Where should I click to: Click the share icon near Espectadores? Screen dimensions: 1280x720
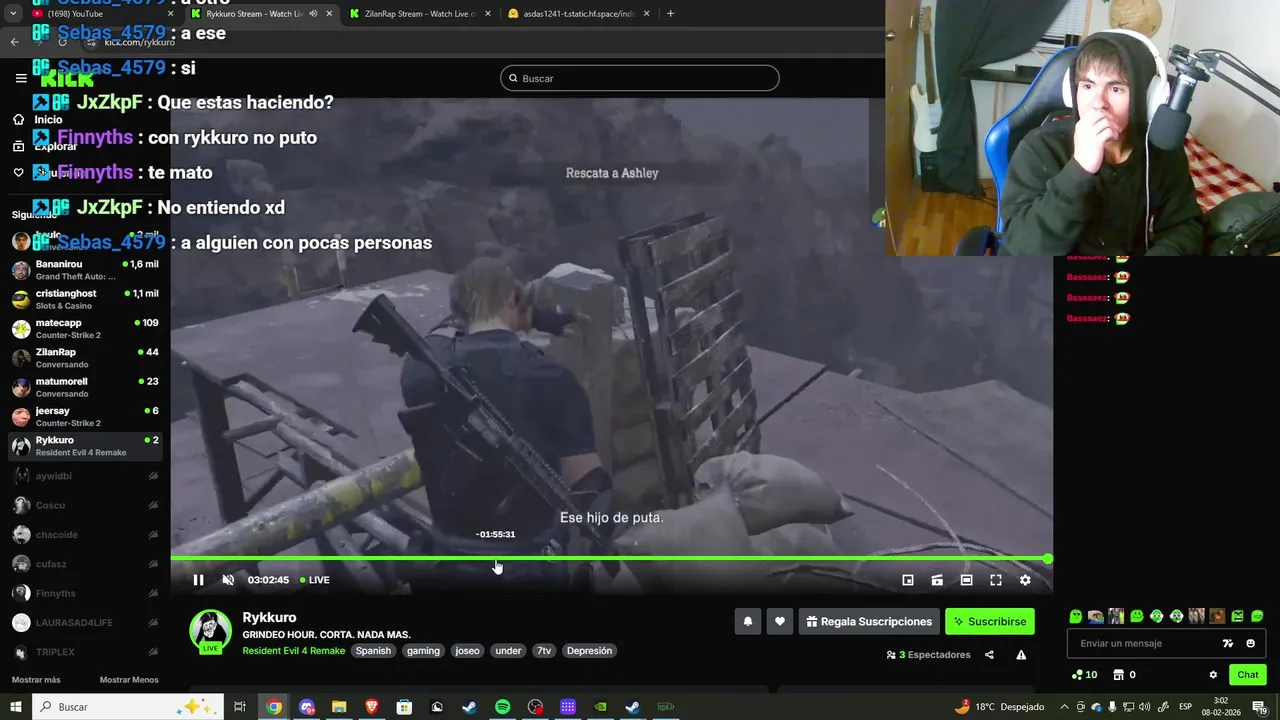click(x=989, y=655)
